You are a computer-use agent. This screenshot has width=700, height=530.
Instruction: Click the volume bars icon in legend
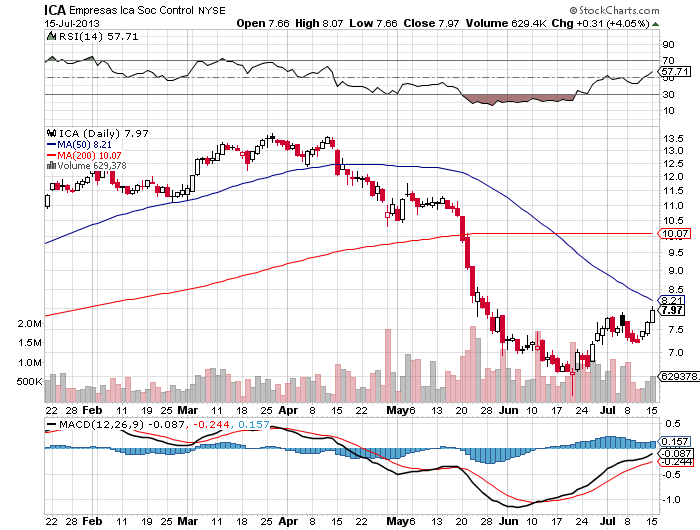click(x=51, y=165)
